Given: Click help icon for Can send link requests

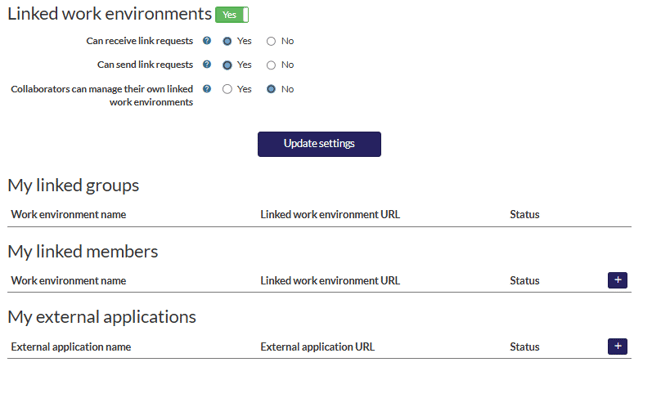Looking at the screenshot, I should tap(207, 65).
